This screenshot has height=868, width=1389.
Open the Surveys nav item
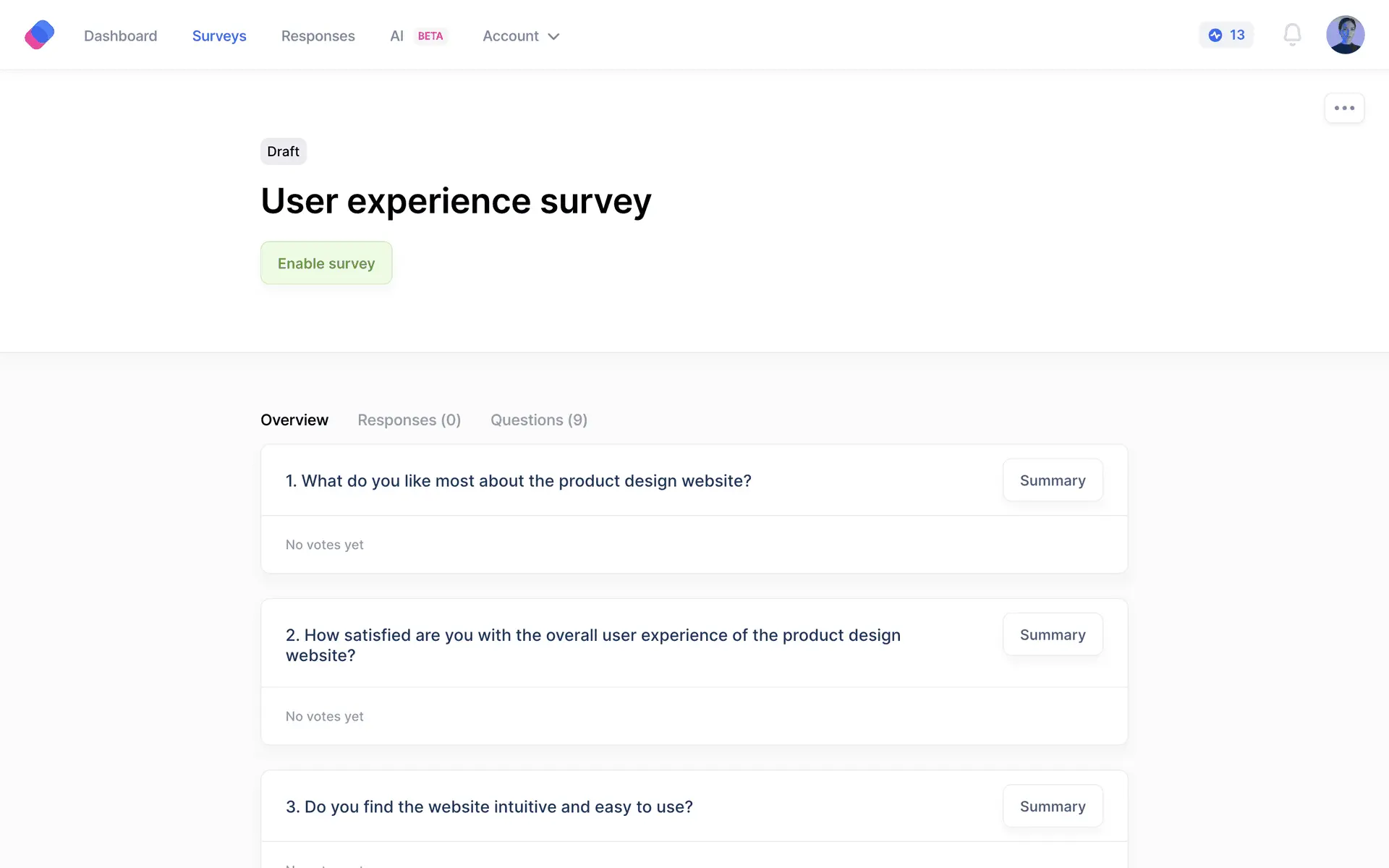[219, 36]
